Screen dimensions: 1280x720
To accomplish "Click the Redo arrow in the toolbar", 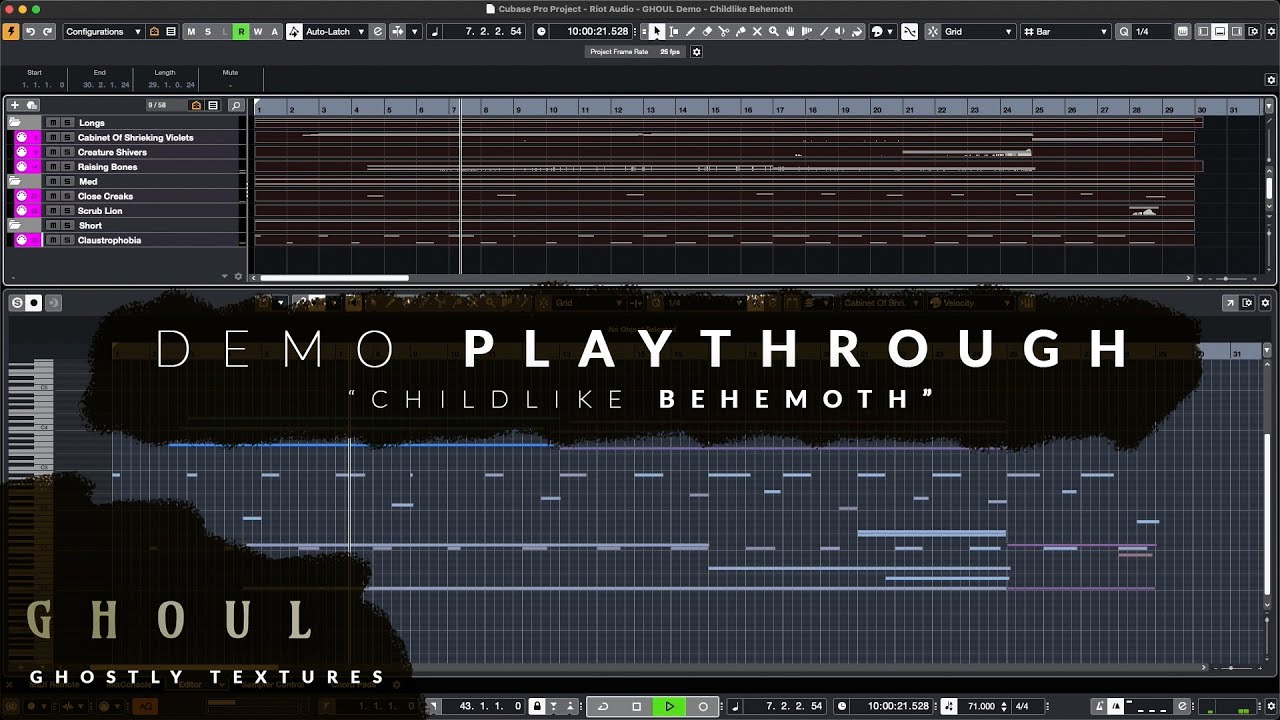I will 47,32.
